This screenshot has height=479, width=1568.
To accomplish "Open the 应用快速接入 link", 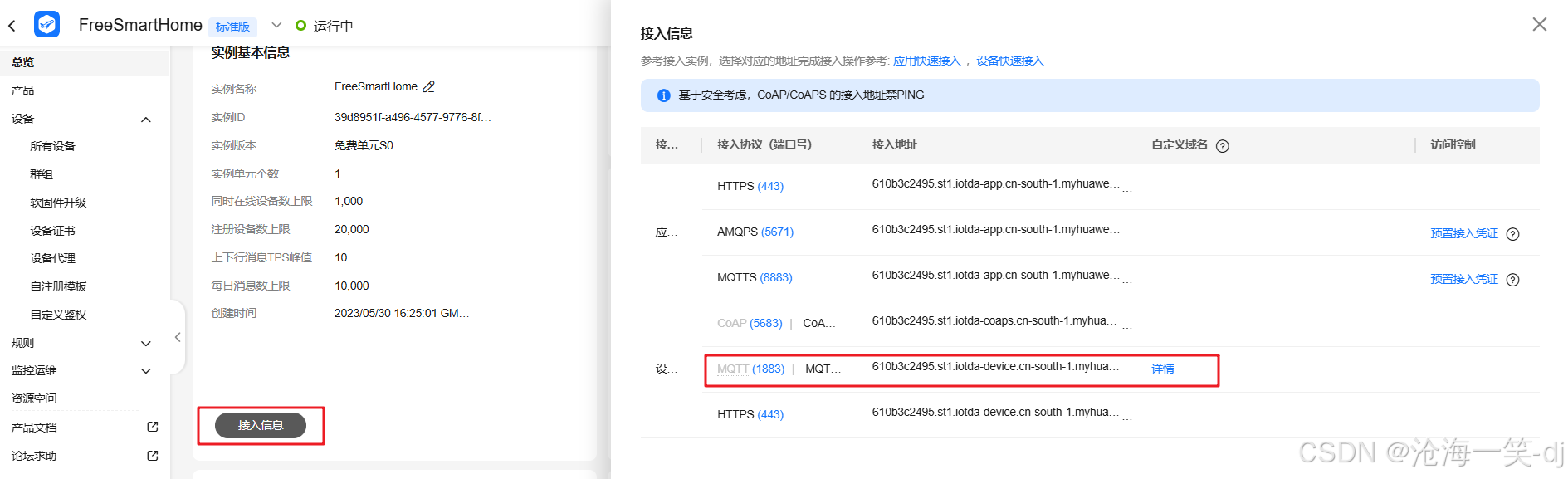I will click(926, 61).
